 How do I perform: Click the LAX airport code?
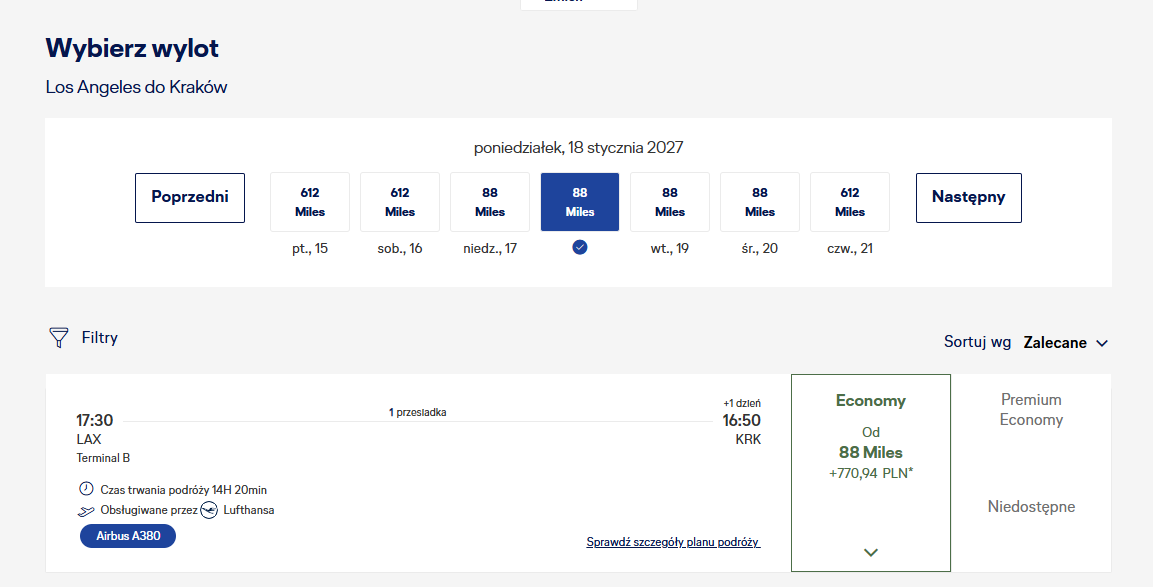[89, 439]
